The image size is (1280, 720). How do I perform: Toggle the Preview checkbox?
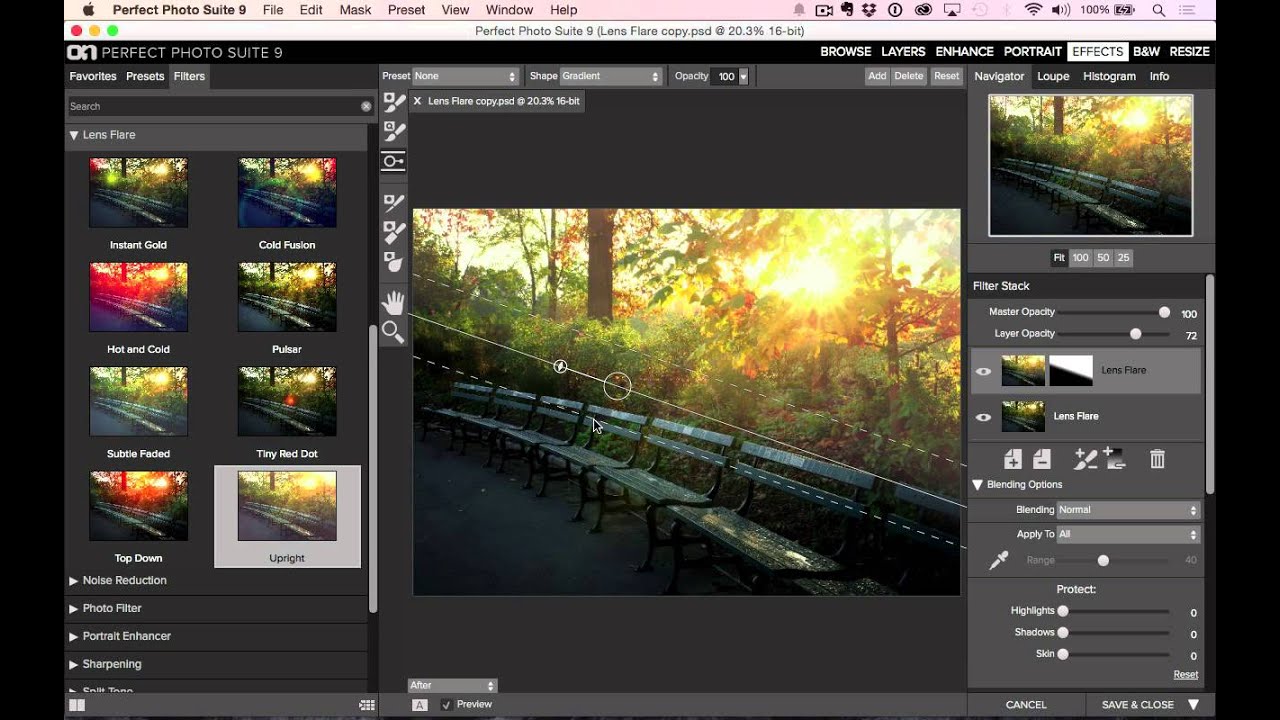pos(446,705)
